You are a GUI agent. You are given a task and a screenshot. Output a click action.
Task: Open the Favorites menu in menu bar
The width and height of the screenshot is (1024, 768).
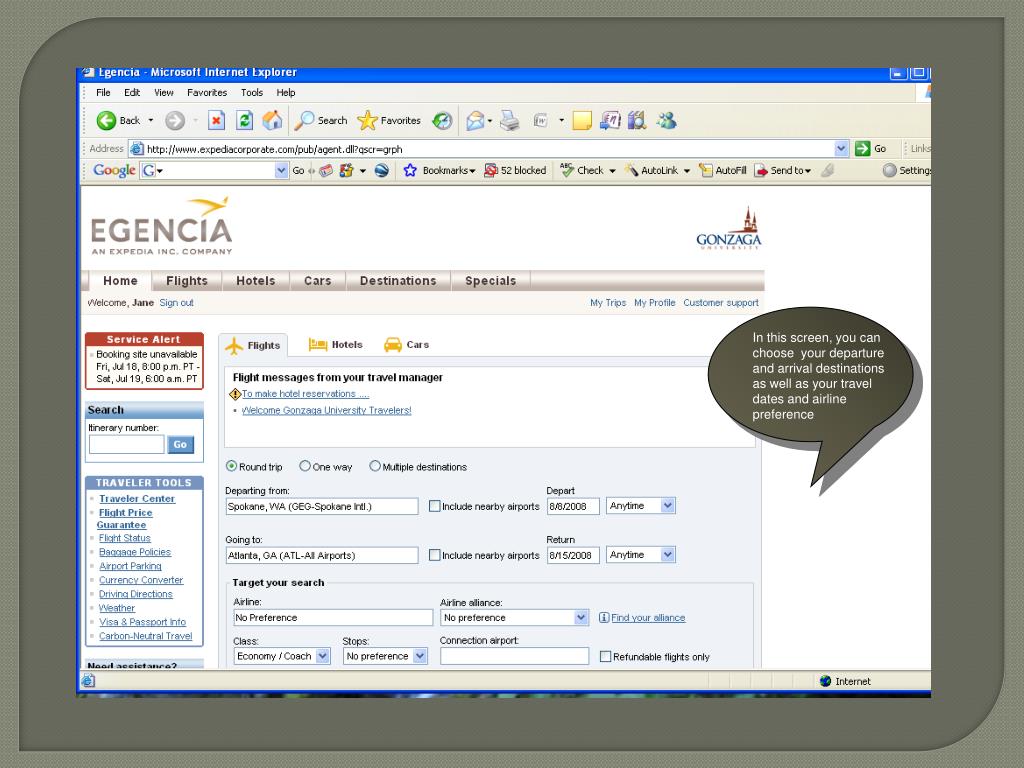click(x=207, y=92)
